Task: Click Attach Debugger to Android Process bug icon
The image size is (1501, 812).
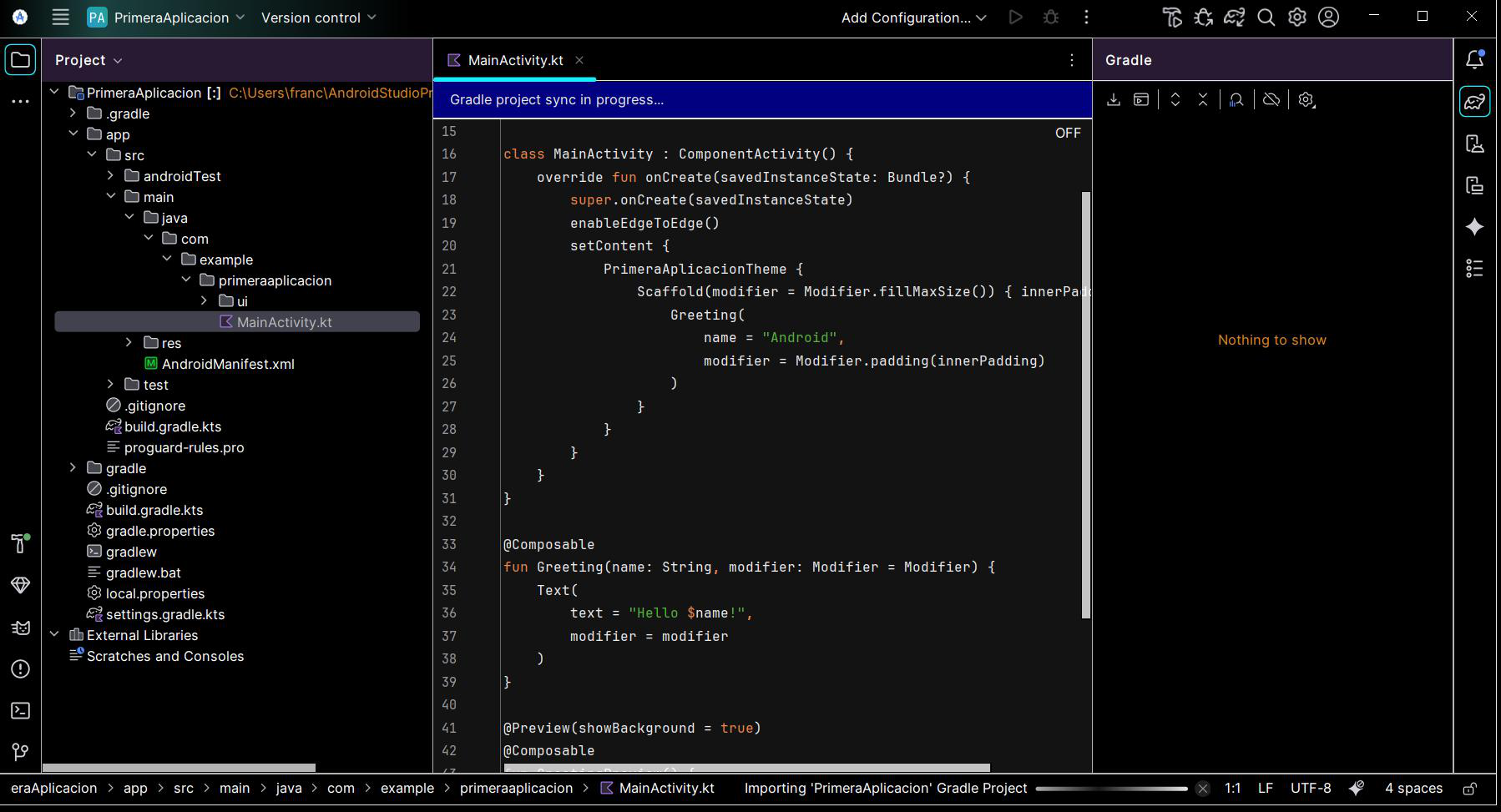Action: coord(1204,18)
